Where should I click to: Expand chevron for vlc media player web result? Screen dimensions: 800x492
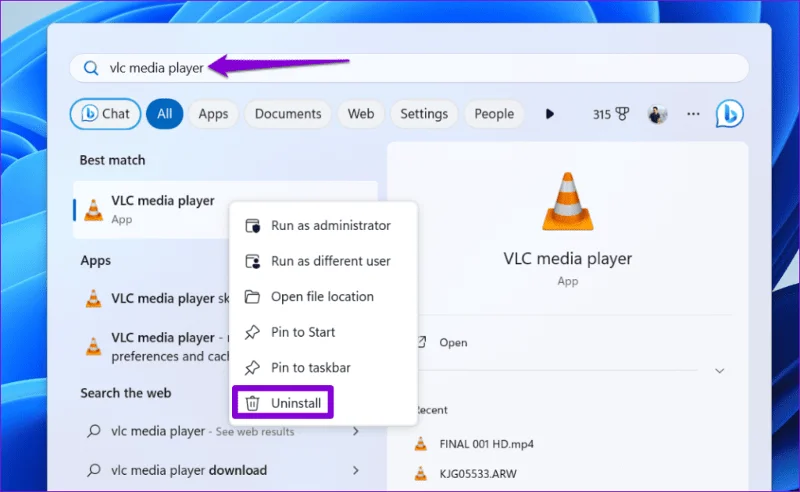(x=356, y=432)
